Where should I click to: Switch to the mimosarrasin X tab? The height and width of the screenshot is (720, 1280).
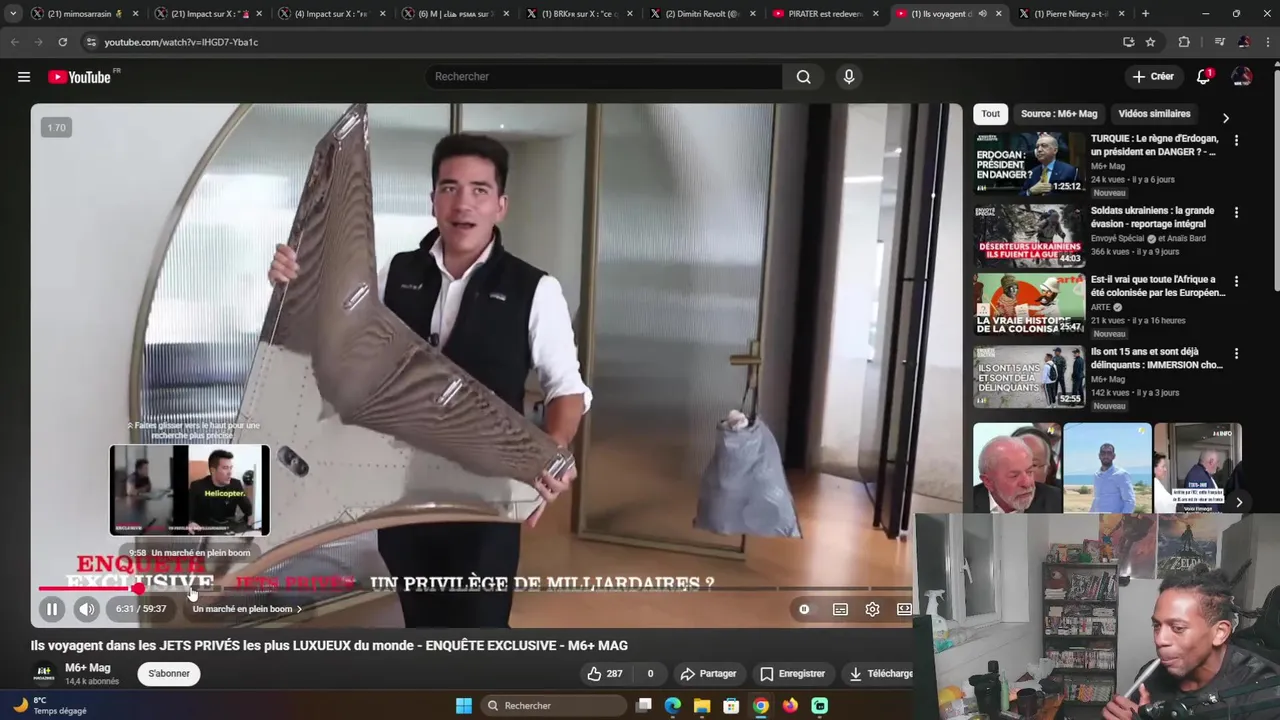pos(85,14)
